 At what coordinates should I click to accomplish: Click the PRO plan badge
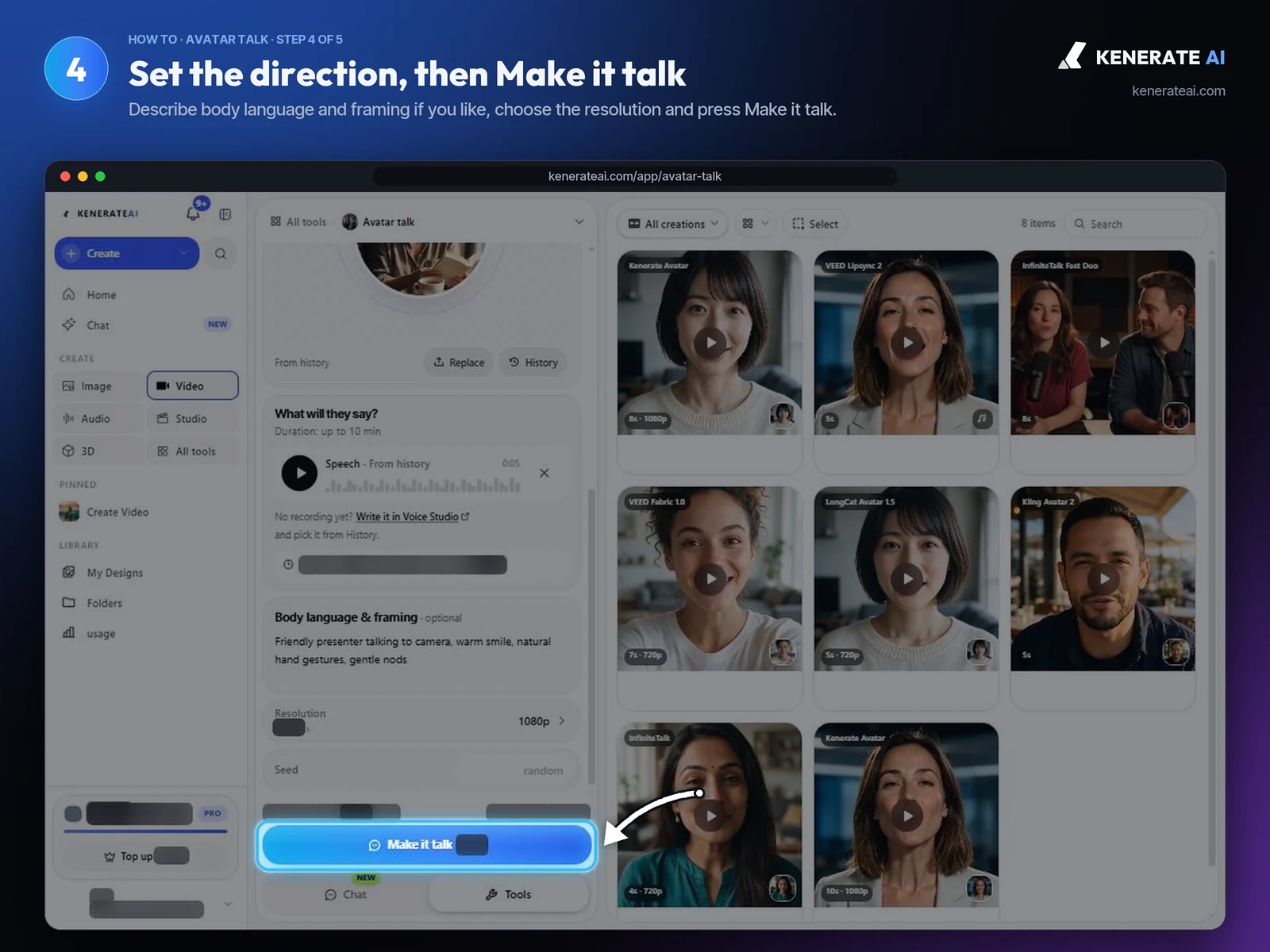pos(212,813)
